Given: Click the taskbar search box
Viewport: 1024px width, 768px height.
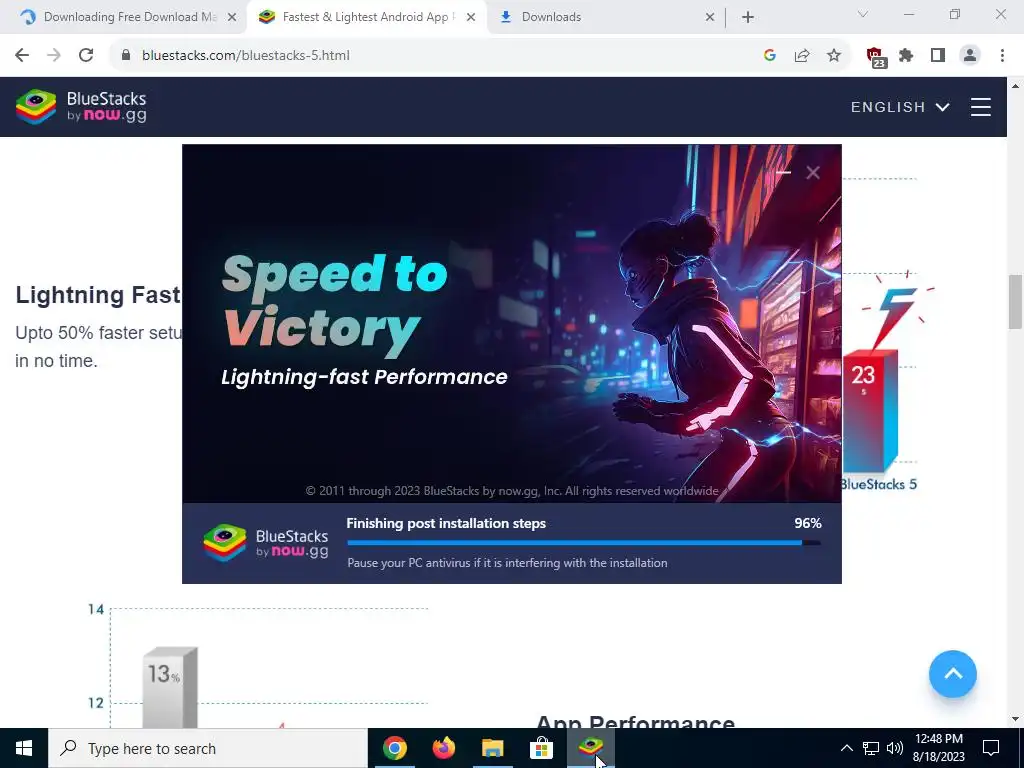Looking at the screenshot, I should click(x=208, y=748).
